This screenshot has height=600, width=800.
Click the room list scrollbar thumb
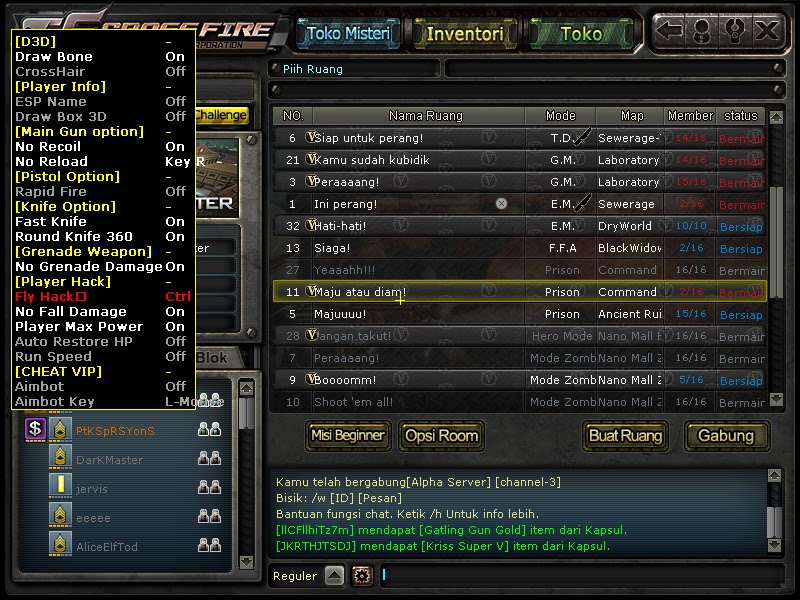pos(776,242)
